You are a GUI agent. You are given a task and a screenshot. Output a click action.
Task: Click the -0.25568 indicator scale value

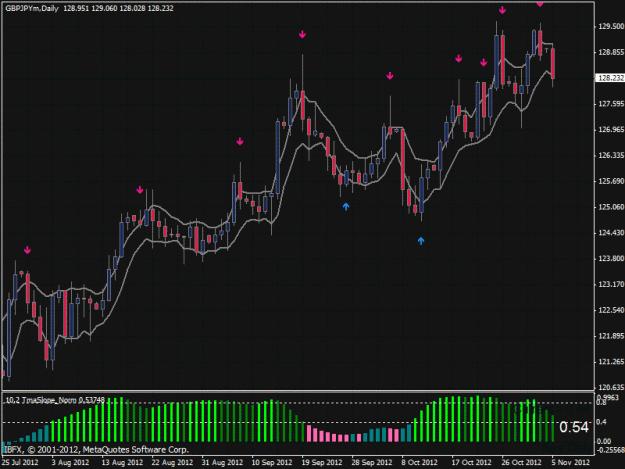[x=610, y=449]
